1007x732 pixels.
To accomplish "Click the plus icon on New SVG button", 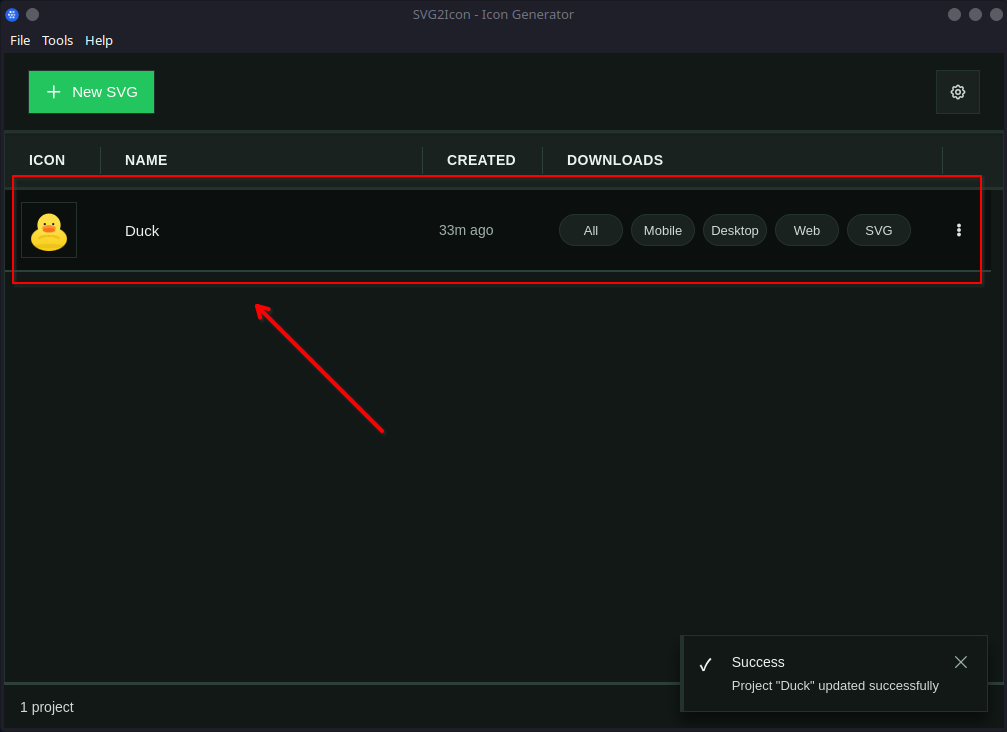I will point(54,91).
